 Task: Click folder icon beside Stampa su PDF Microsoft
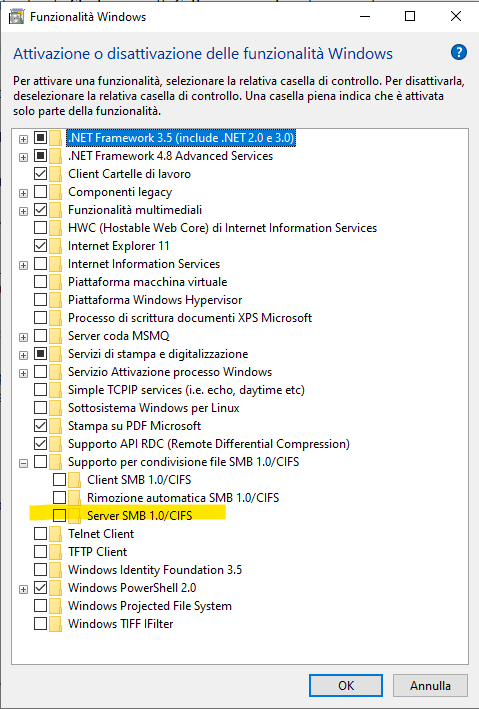(56, 426)
